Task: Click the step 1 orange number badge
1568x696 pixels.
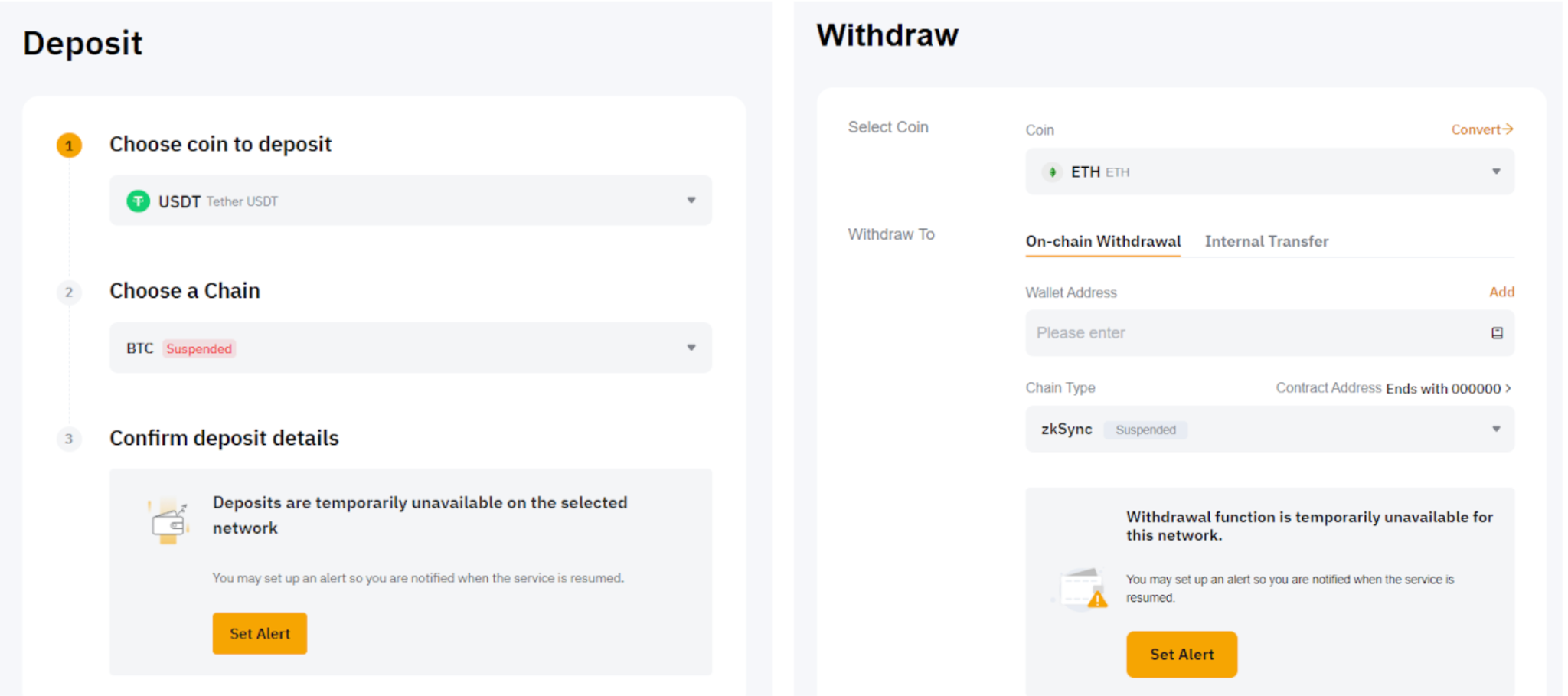Action: click(x=69, y=145)
